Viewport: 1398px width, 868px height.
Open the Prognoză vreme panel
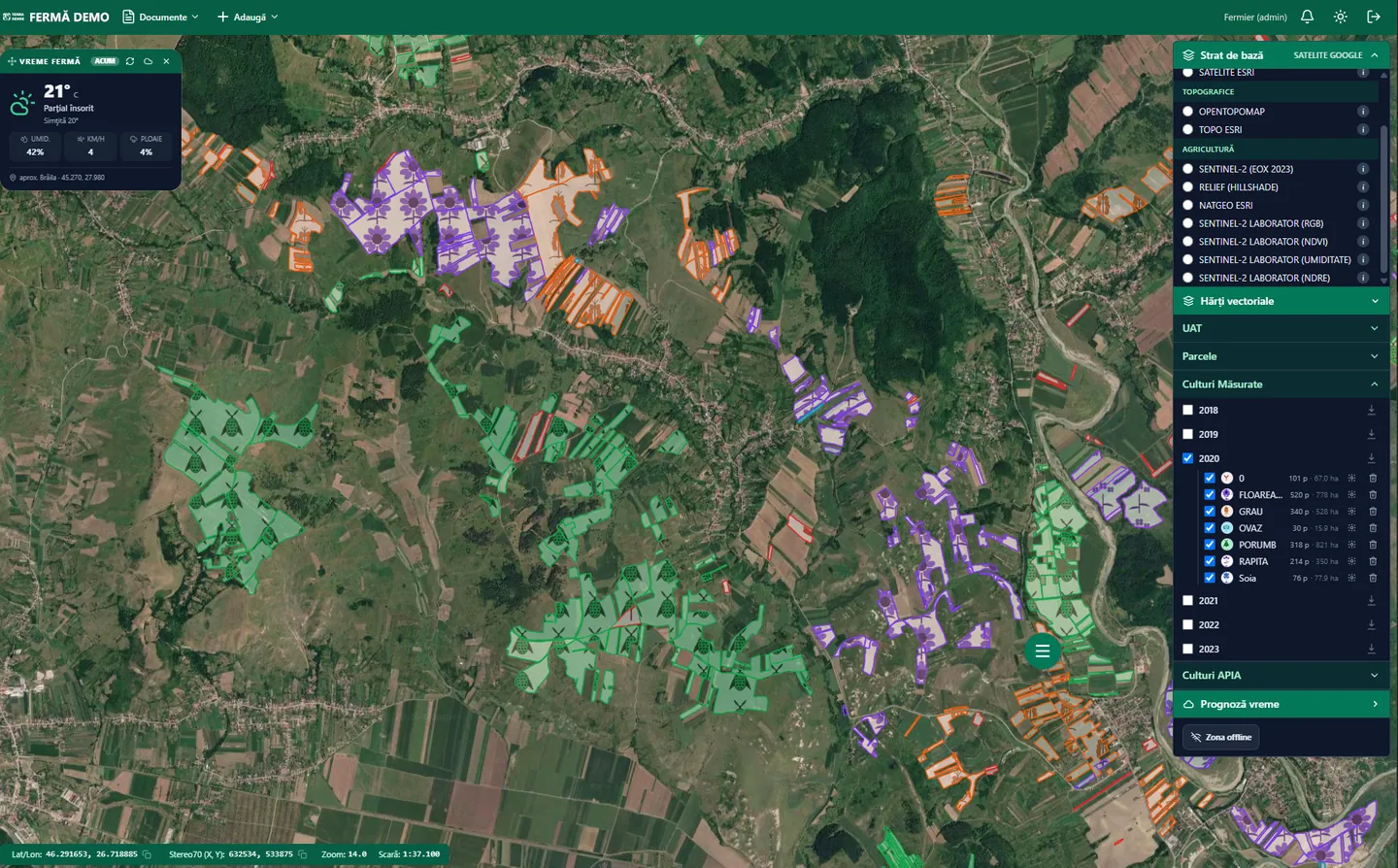tap(1281, 704)
